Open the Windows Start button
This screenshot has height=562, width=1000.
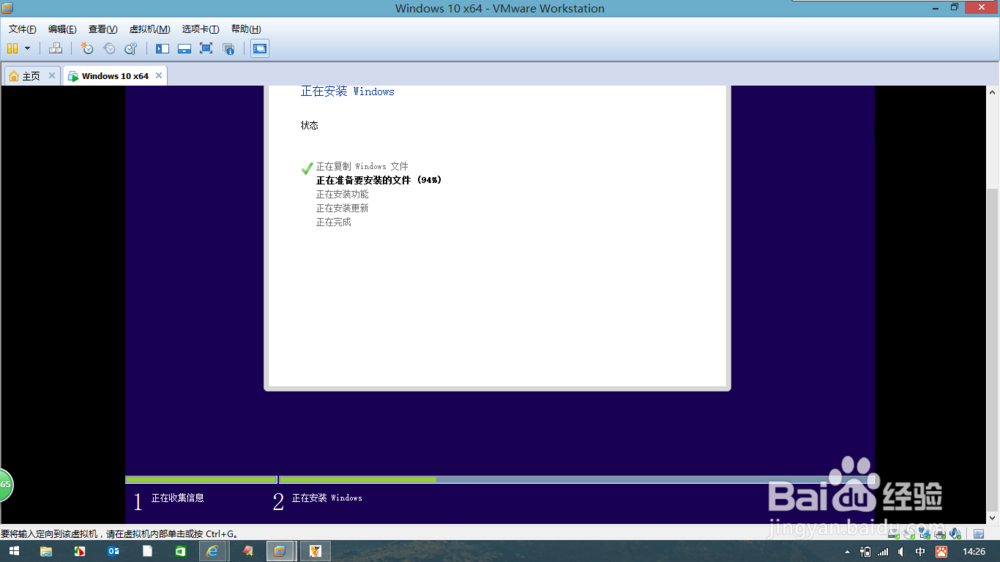[14, 551]
